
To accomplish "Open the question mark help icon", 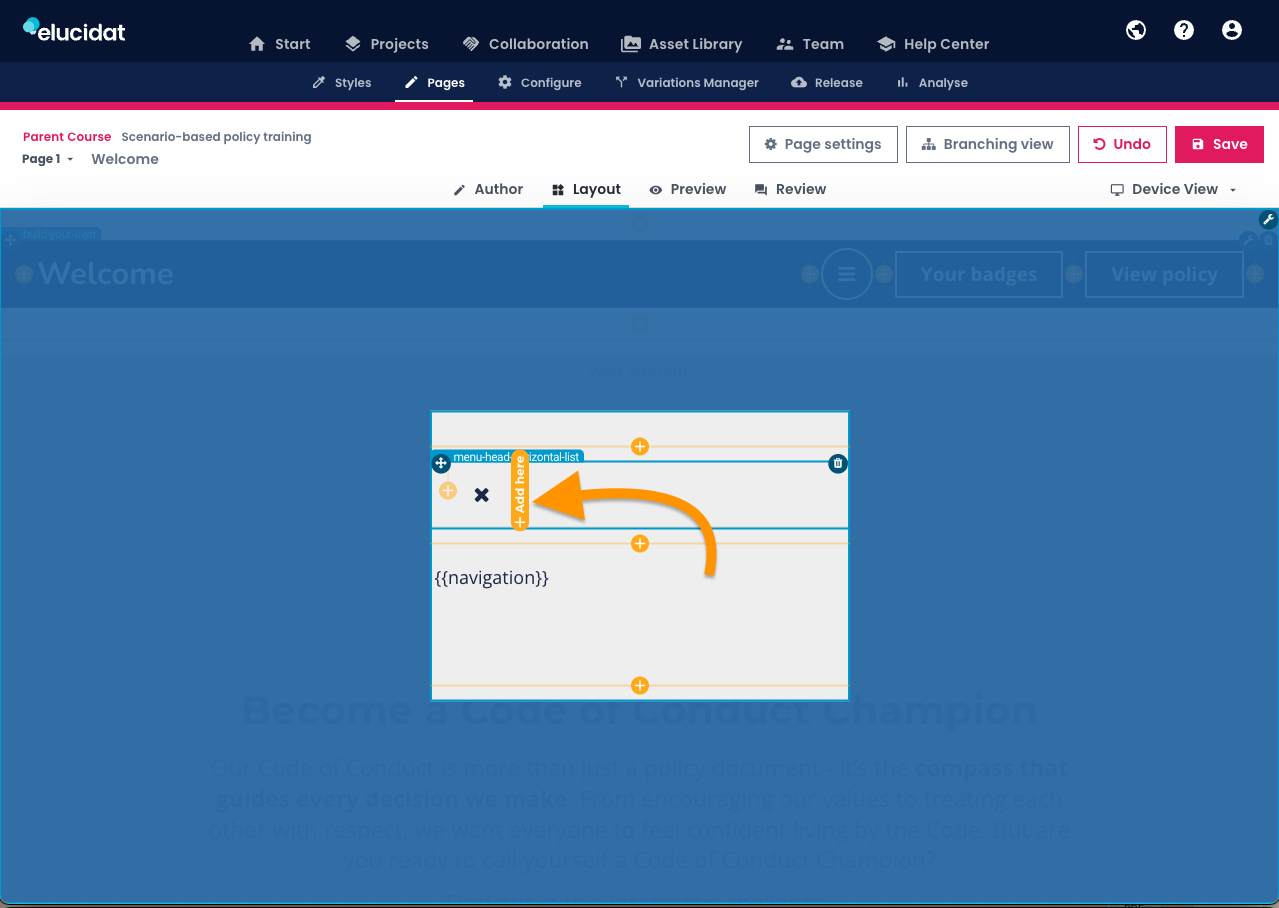I will click(1183, 30).
